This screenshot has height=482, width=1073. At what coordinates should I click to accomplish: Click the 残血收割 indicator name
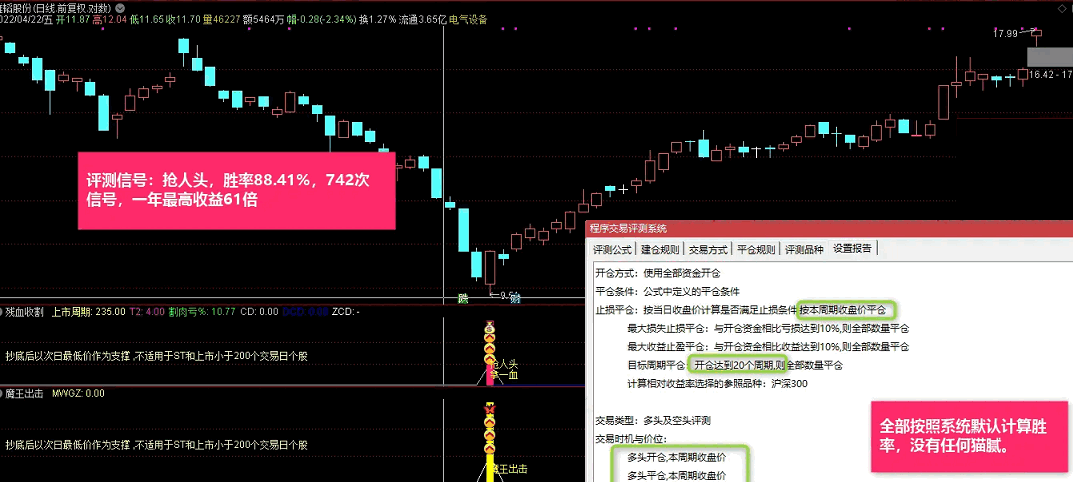point(25,312)
